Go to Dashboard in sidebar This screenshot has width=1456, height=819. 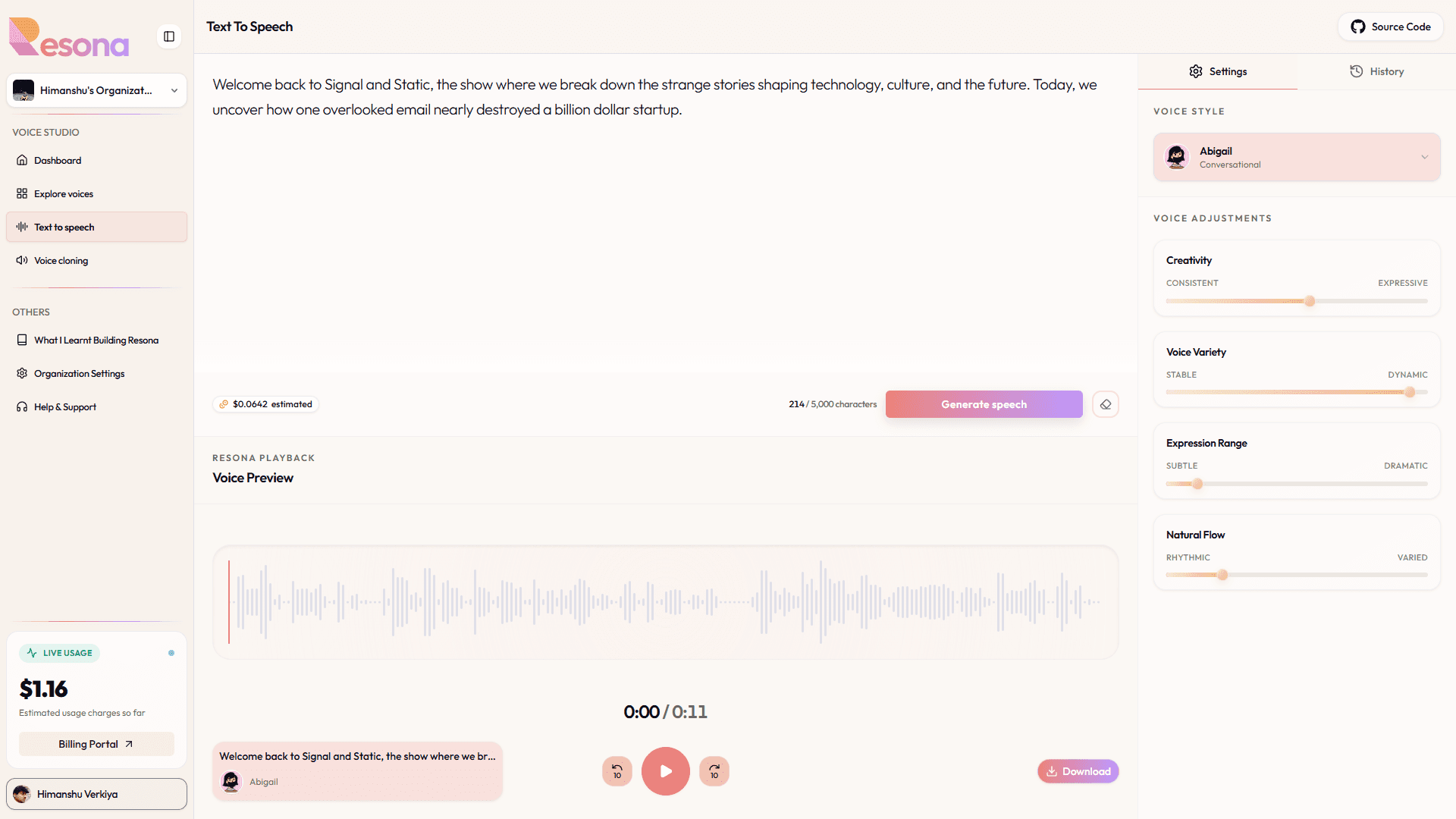coord(96,160)
